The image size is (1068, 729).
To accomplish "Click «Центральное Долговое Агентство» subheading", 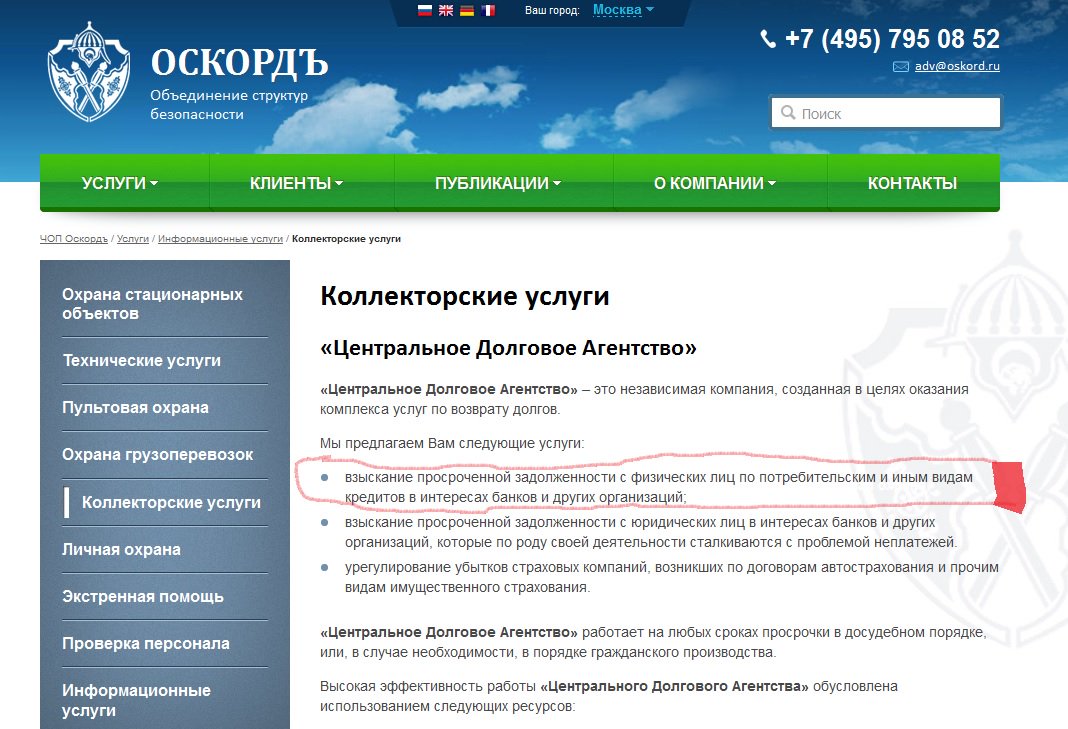I will click(x=508, y=348).
